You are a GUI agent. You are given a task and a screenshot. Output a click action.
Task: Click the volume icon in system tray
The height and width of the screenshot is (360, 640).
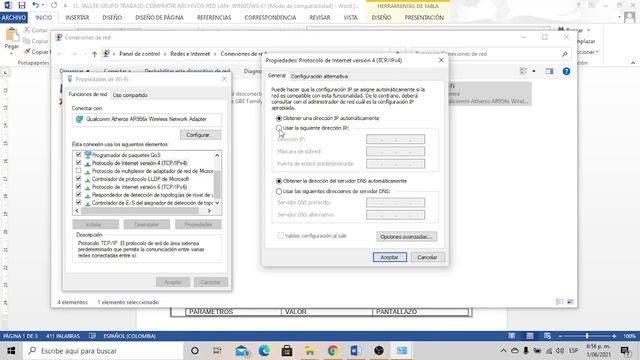(x=560, y=351)
